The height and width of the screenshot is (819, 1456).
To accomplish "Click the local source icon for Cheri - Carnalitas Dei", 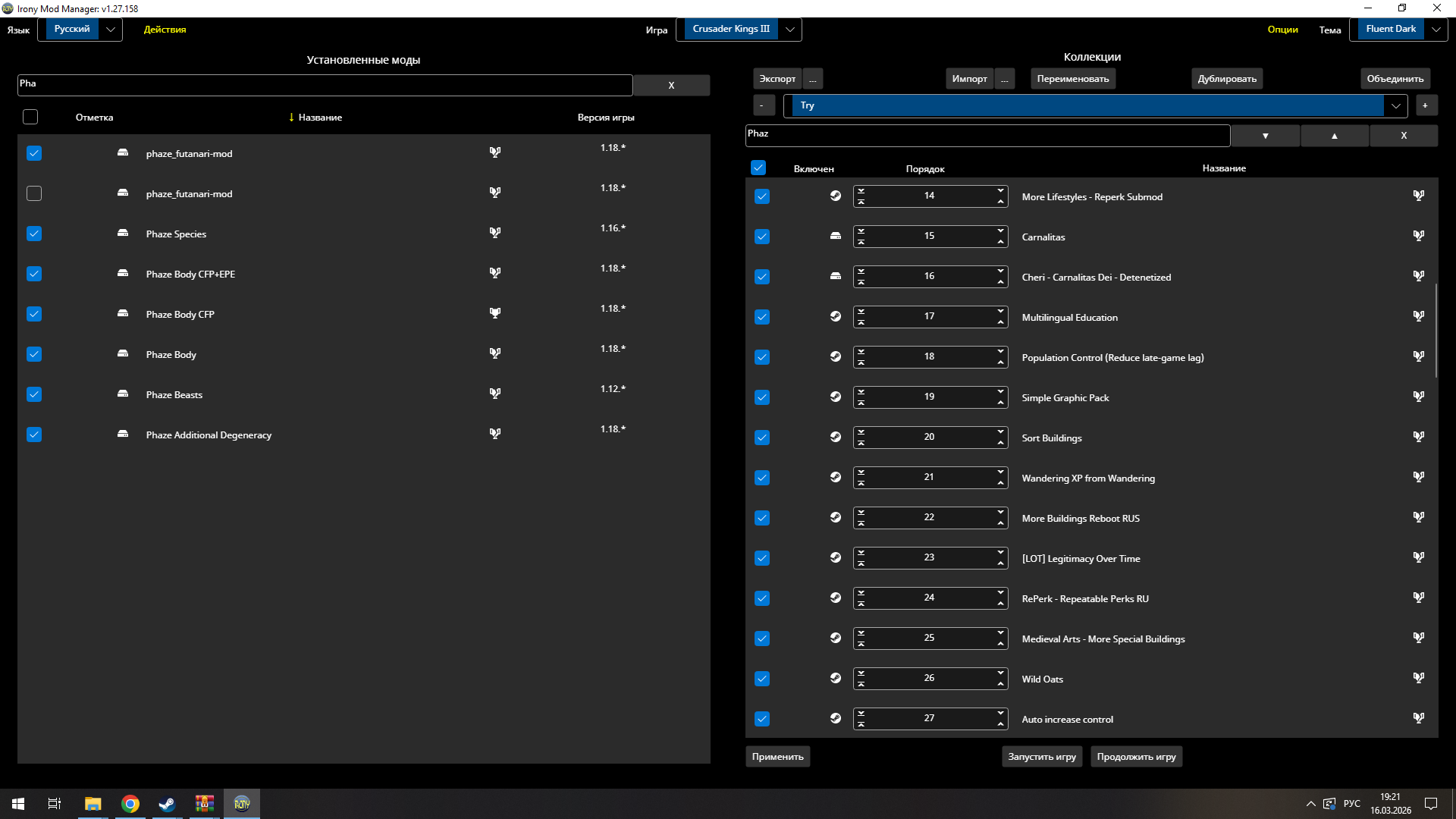I will point(836,276).
